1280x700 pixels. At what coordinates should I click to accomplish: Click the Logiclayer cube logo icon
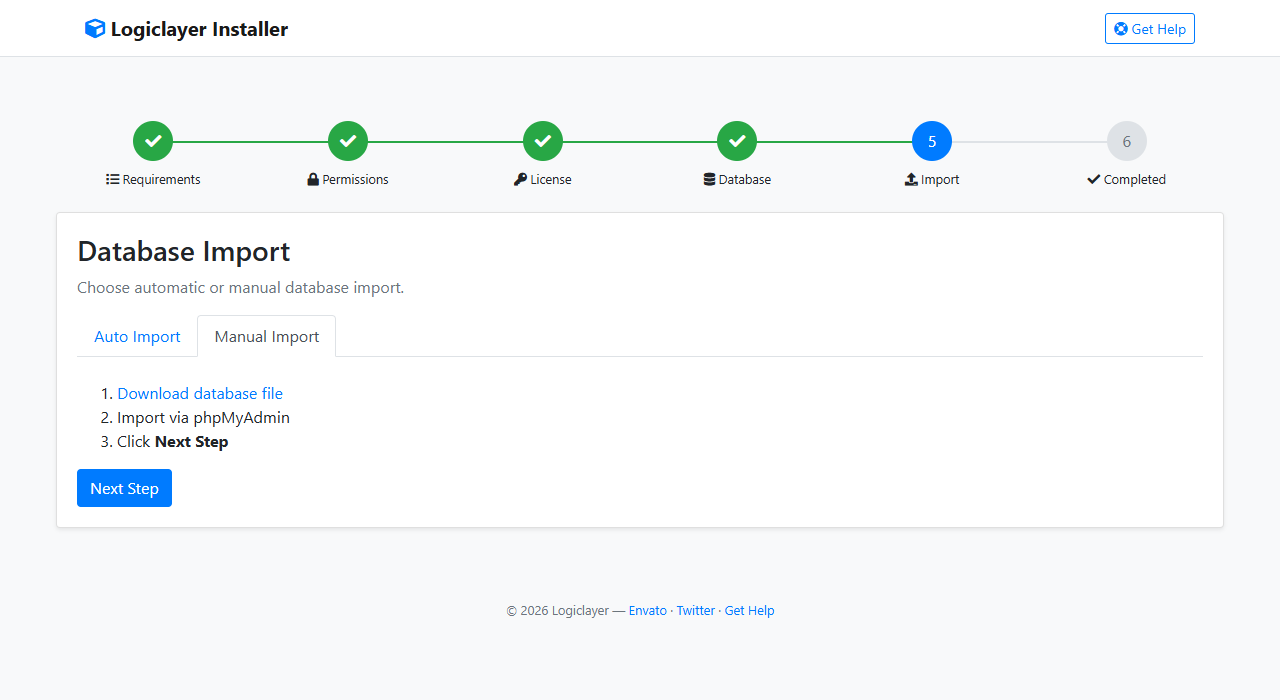(95, 29)
